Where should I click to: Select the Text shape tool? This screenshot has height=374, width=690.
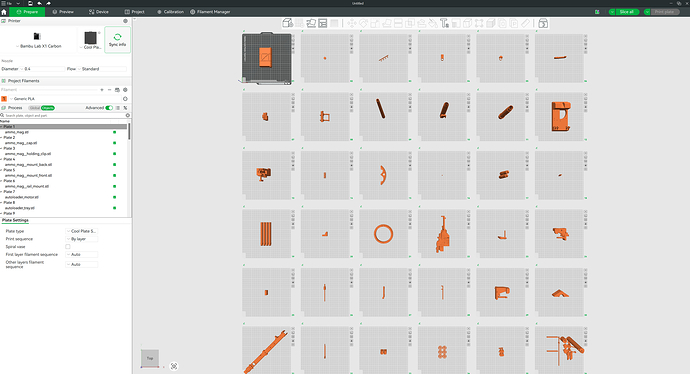(x=444, y=23)
